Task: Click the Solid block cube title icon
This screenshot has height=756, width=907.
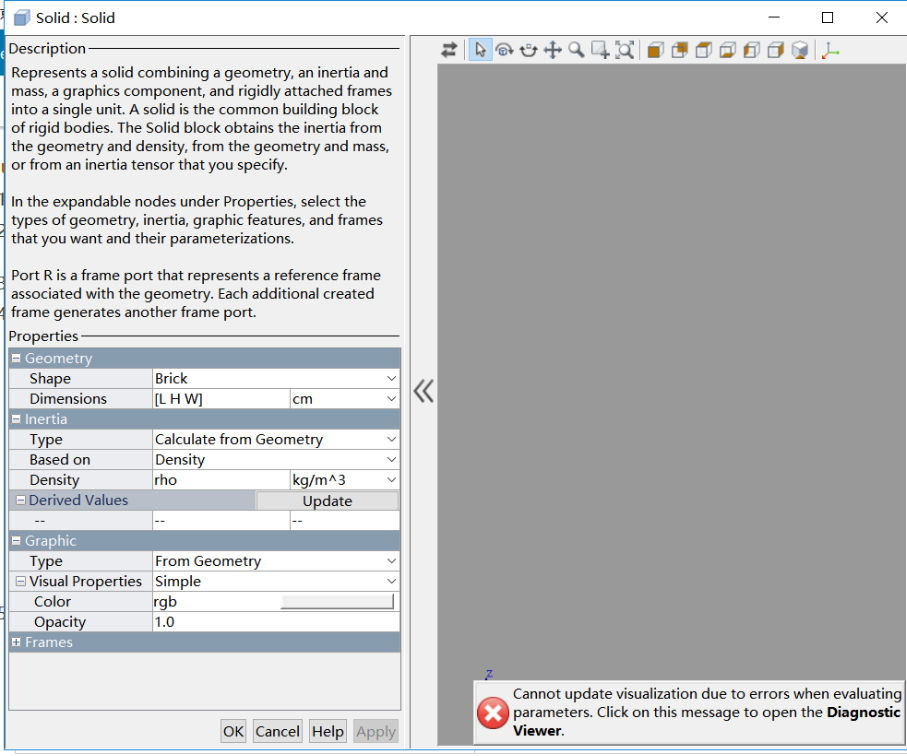Action: pyautogui.click(x=21, y=18)
